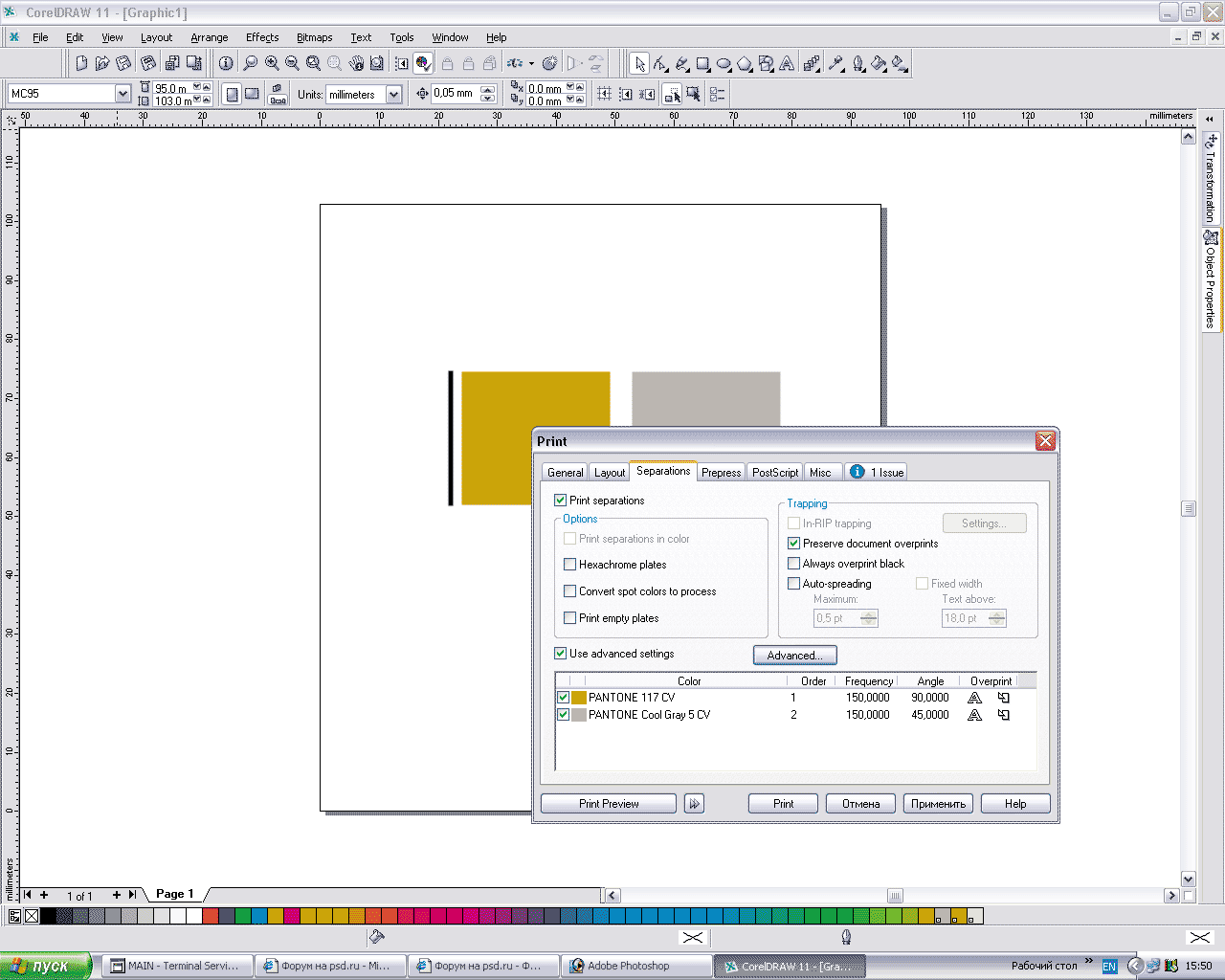The image size is (1225, 980).
Task: Click the Open file icon
Action: (101, 63)
